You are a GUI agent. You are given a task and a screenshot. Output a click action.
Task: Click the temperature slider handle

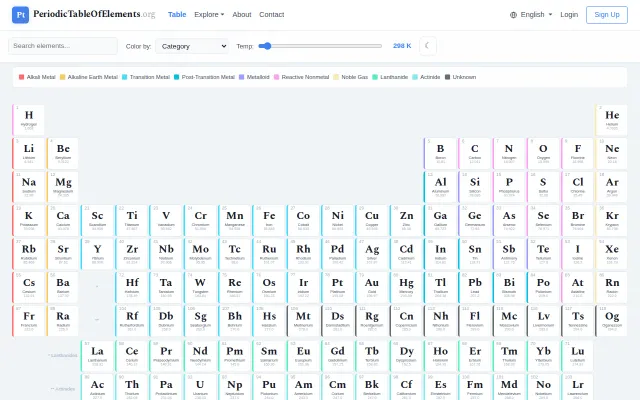coord(267,46)
